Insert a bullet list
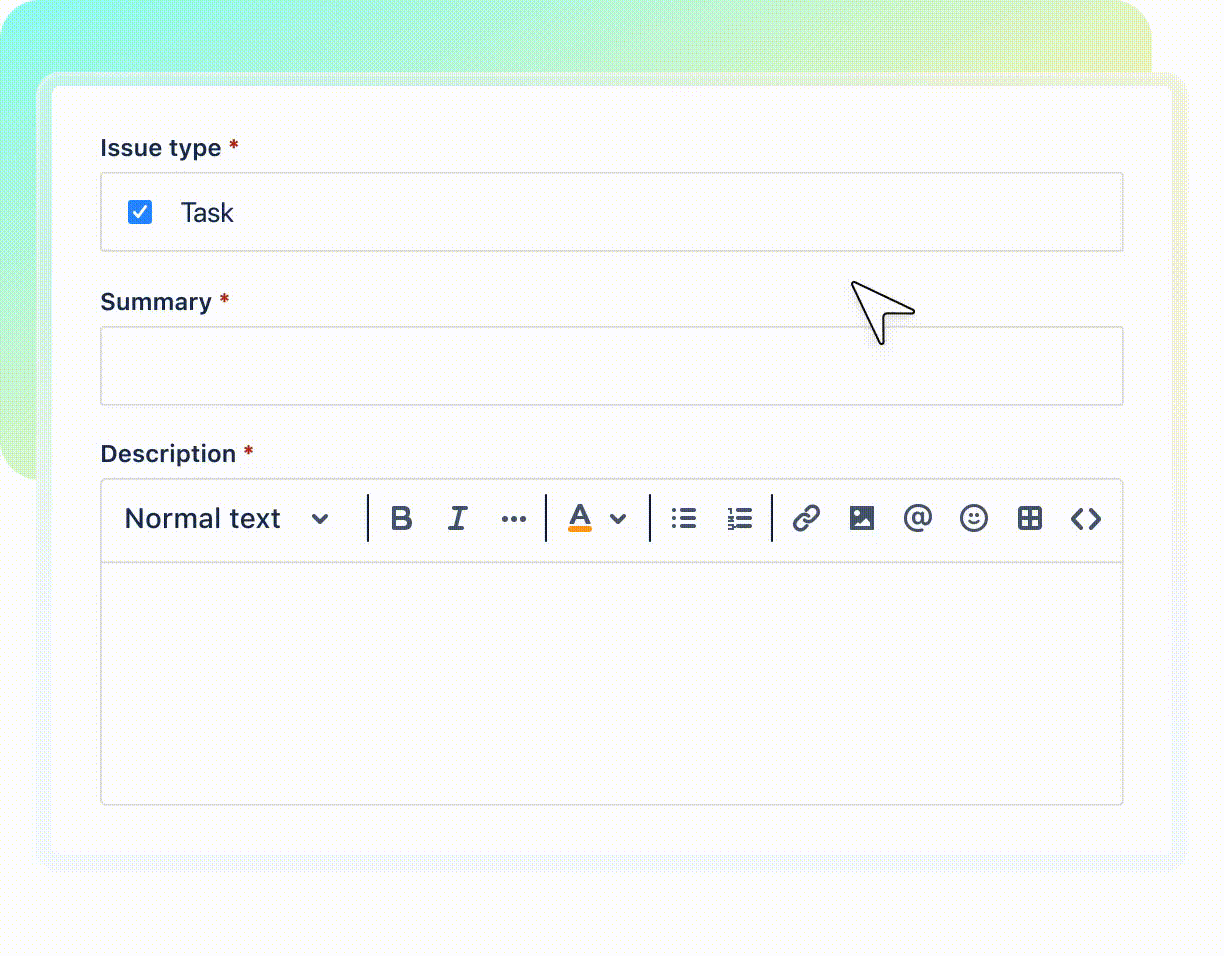The image size is (1224, 956). click(x=684, y=518)
